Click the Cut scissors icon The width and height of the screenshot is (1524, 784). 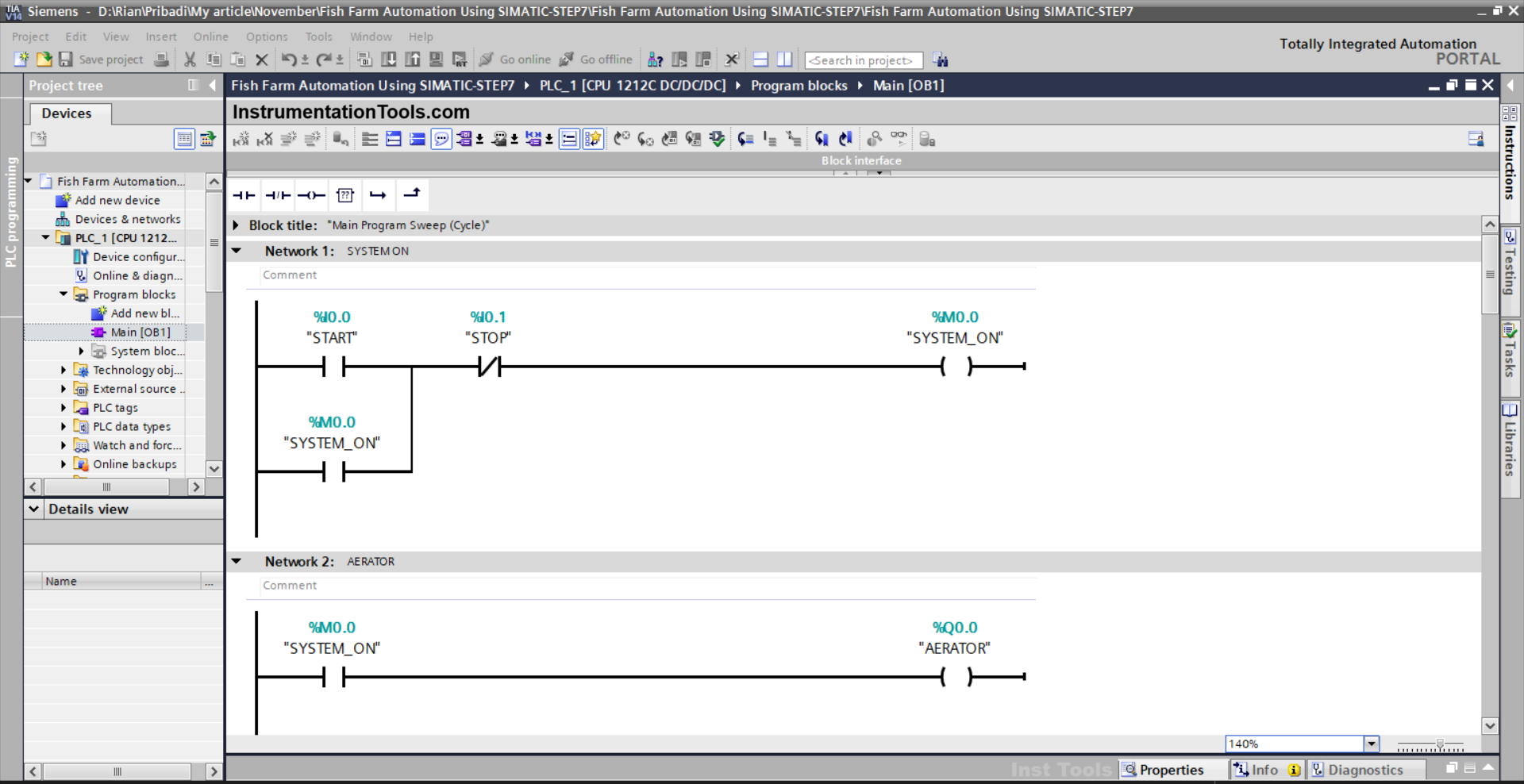coord(190,60)
